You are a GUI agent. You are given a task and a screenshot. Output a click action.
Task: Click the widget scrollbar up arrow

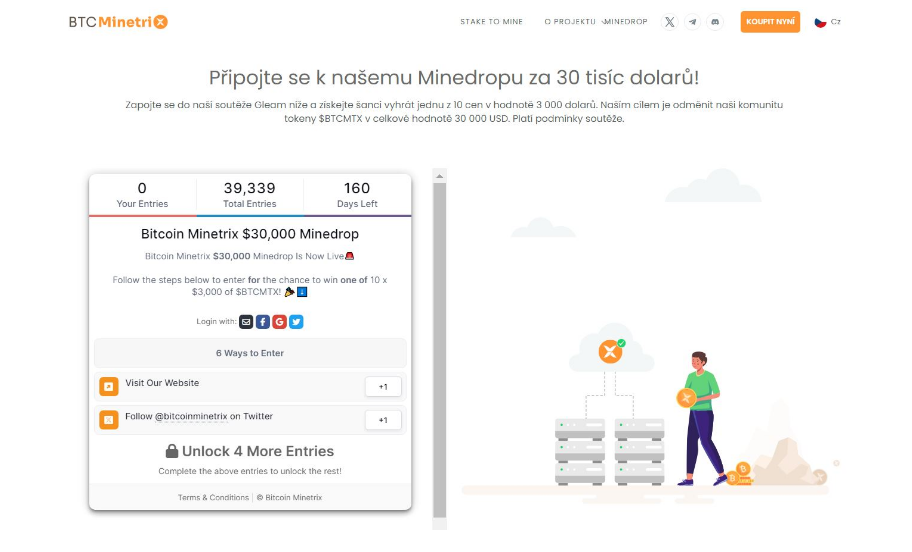coord(440,176)
